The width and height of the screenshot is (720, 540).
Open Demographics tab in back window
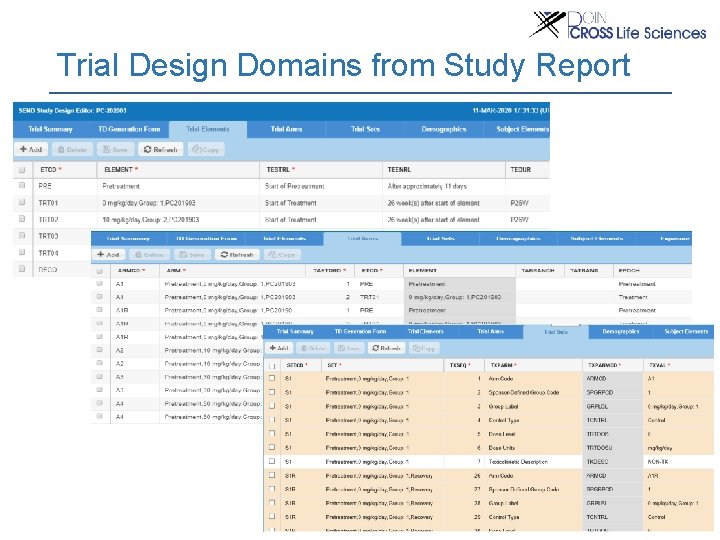tap(444, 129)
